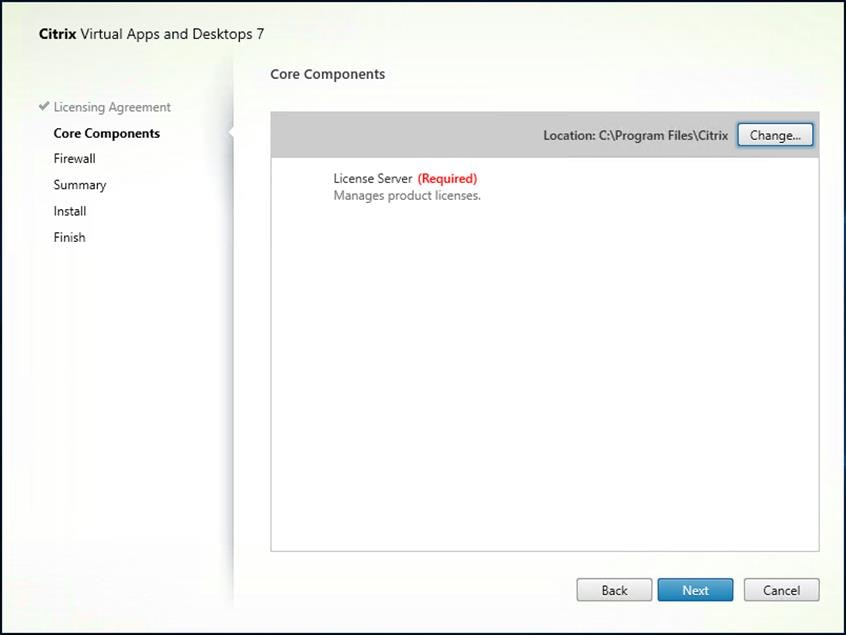Click the License Server component entry
The image size is (846, 635).
(x=371, y=178)
